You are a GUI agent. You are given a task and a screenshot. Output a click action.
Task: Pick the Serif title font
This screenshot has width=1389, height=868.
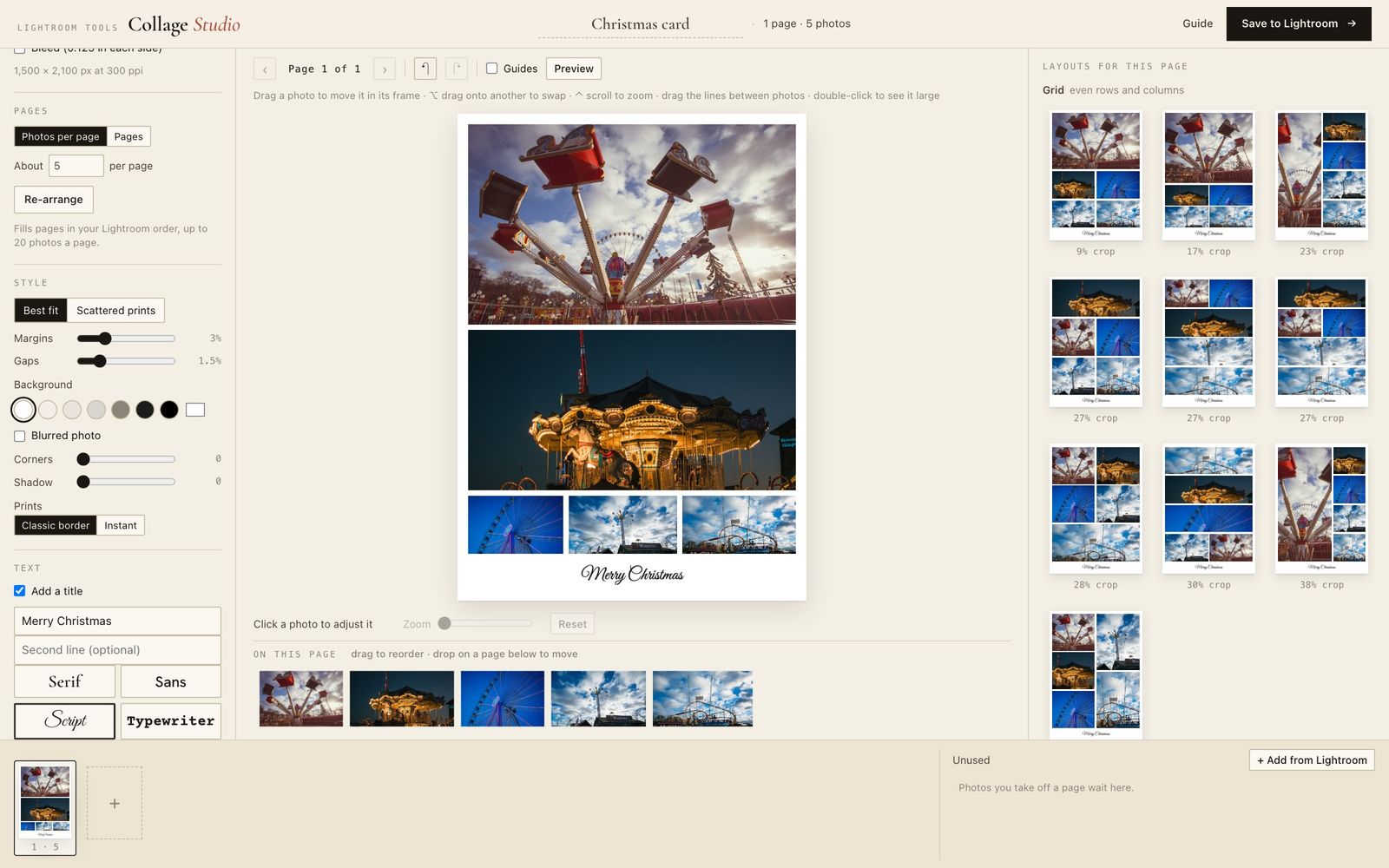pos(65,681)
